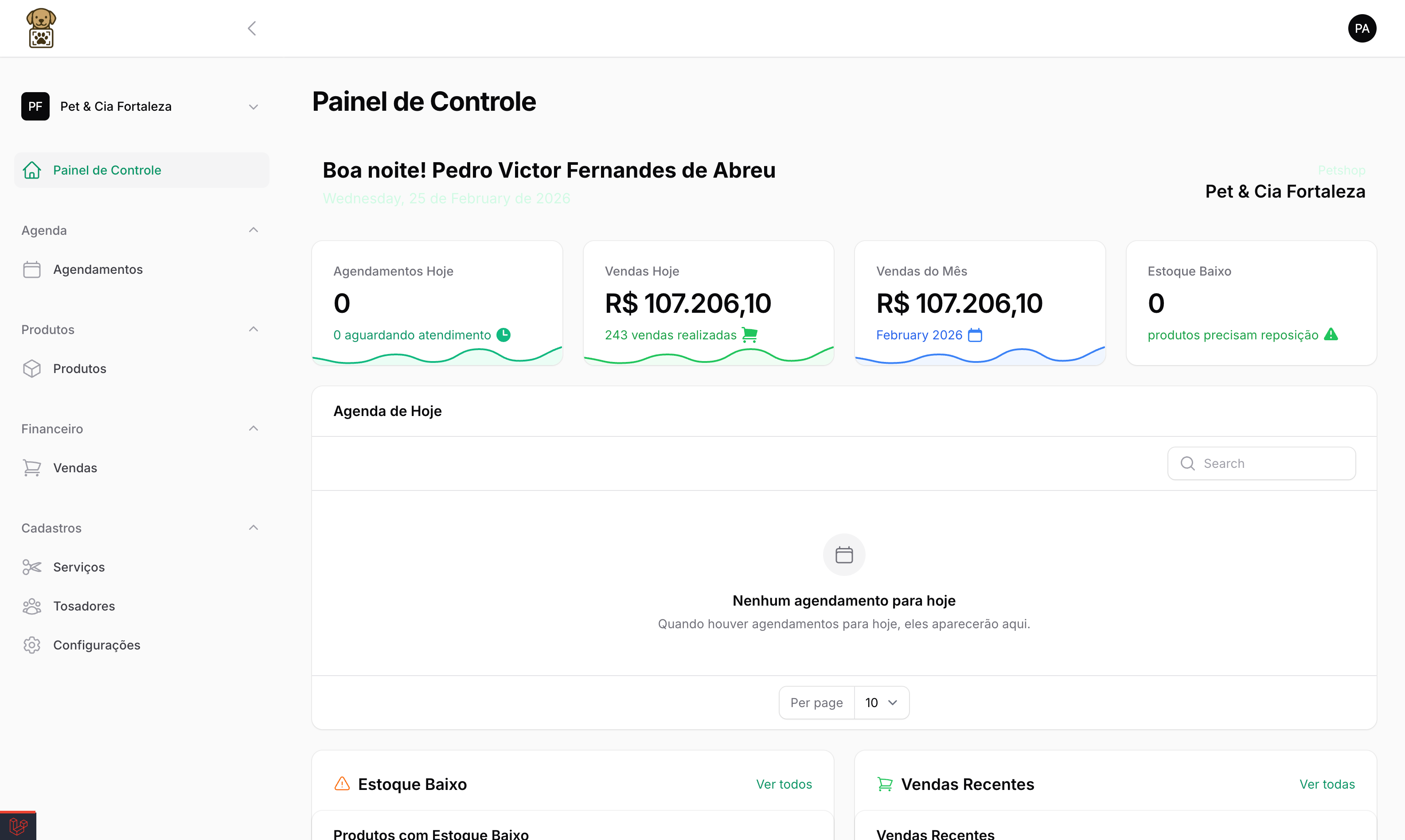Click the Serviços scissors icon
Screen dimensions: 1405x840
pos(32,567)
